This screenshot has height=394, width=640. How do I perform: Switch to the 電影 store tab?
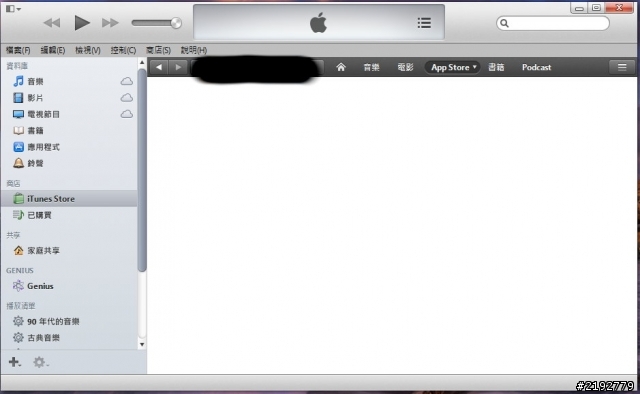click(405, 67)
